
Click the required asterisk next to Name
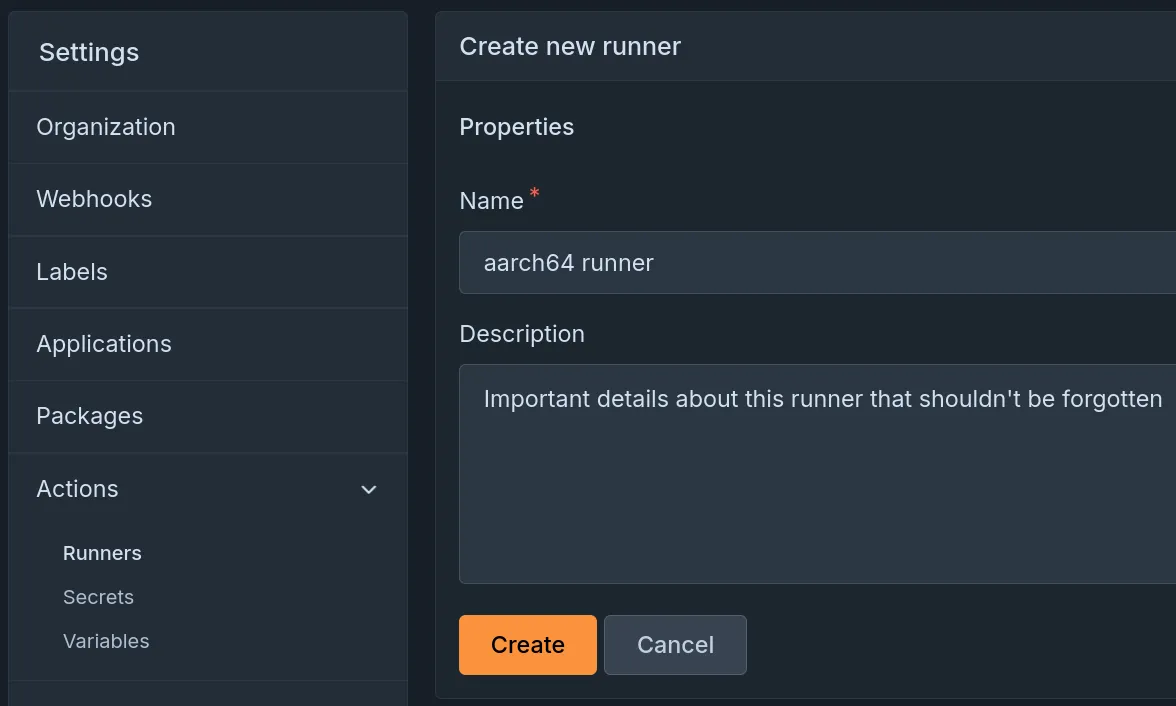coord(533,193)
